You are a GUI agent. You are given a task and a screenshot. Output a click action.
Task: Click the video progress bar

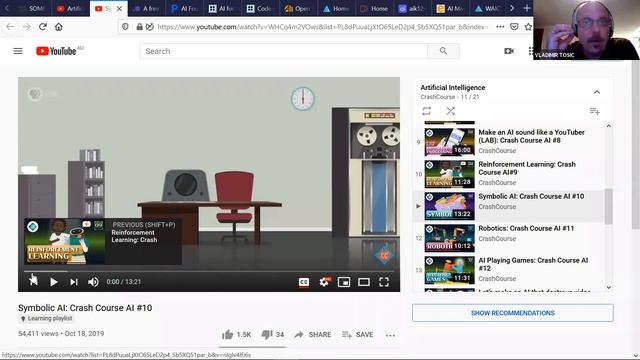pos(209,271)
